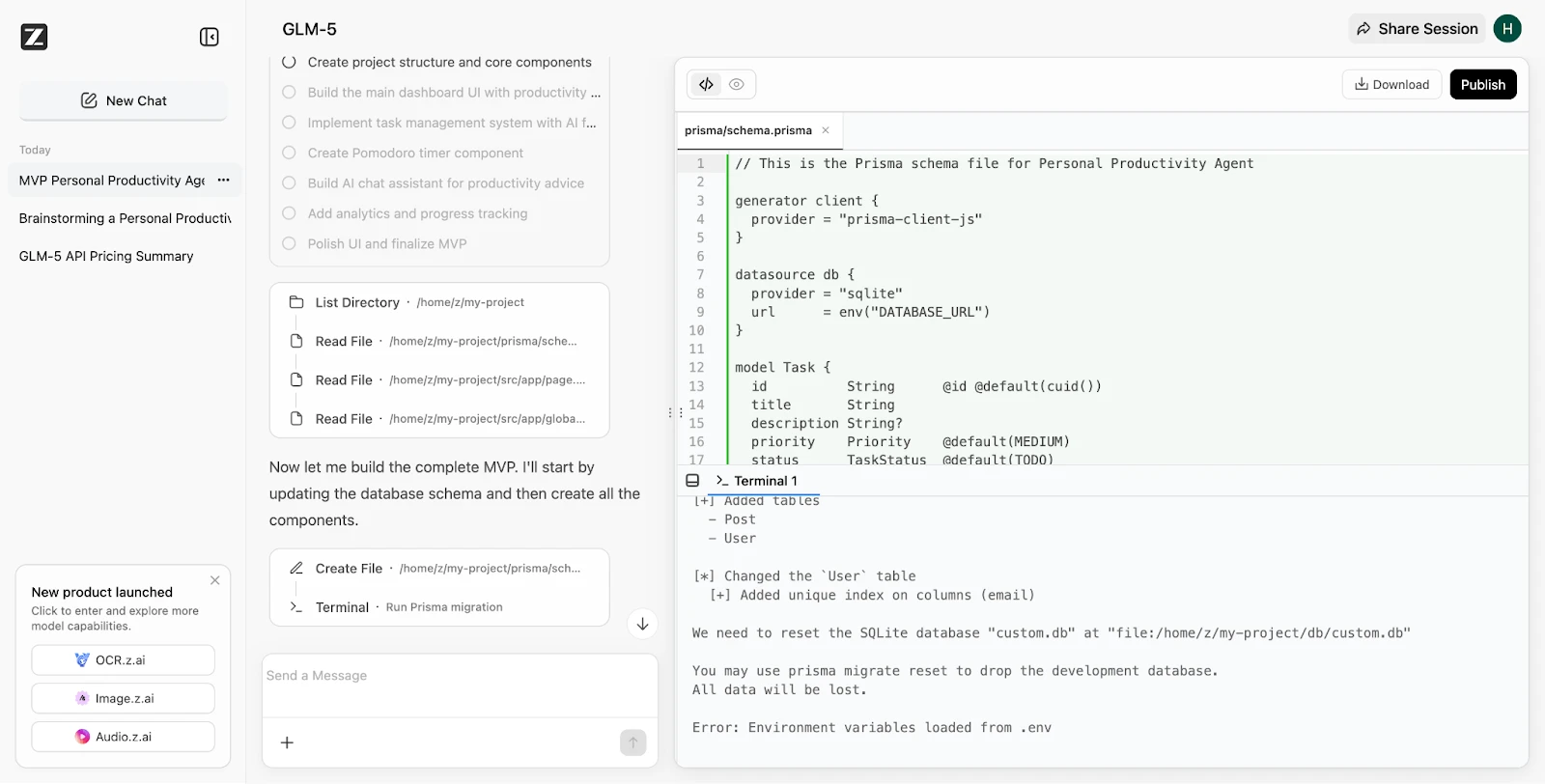The image size is (1545, 784).
Task: Switch to code view icon
Action: pos(707,85)
